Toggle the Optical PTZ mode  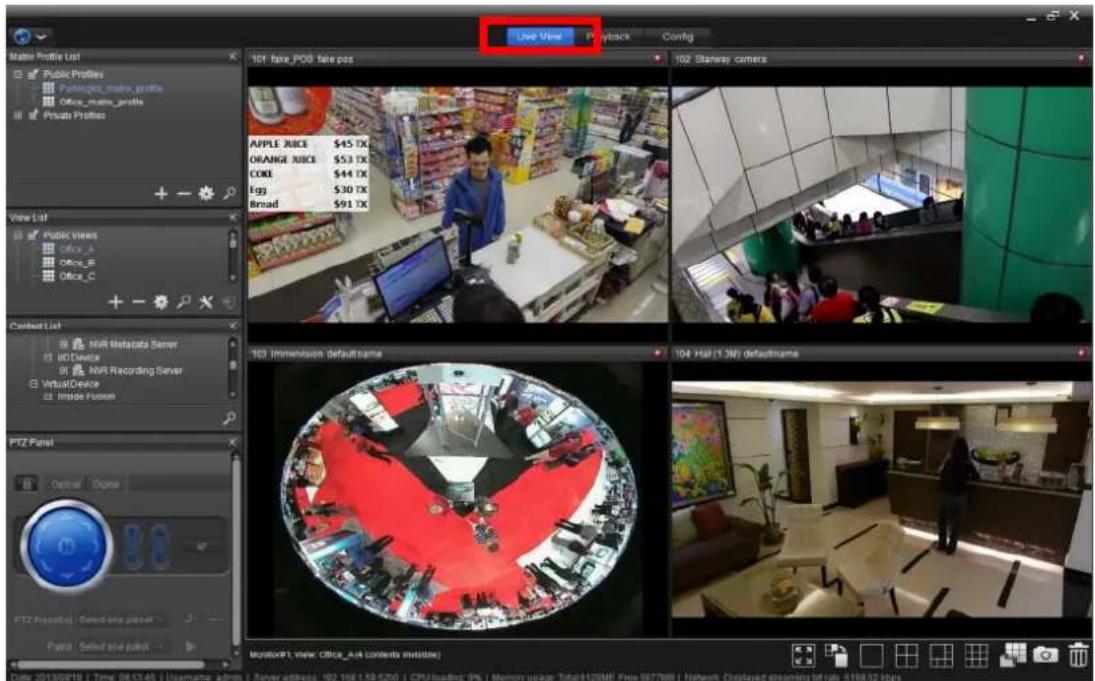tap(65, 484)
